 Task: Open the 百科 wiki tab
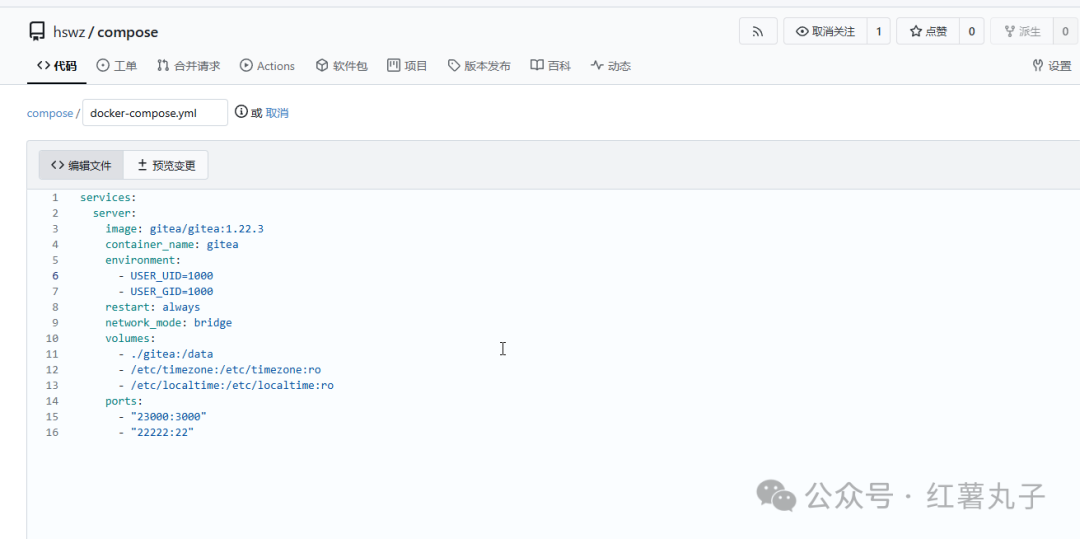point(550,66)
